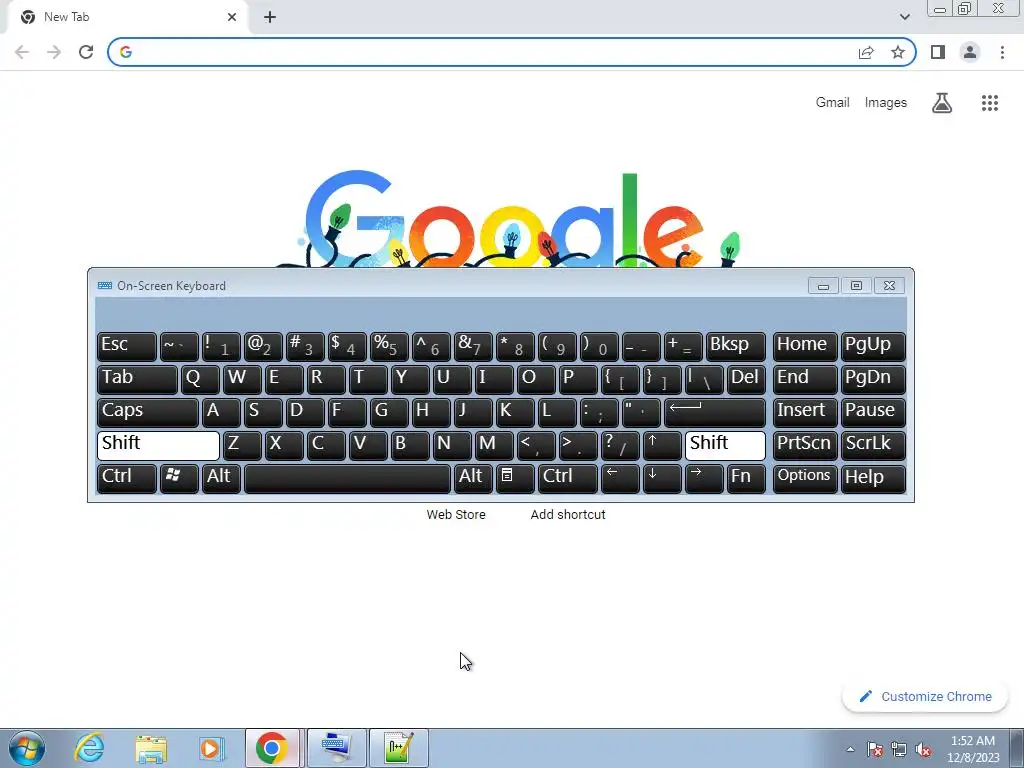
Task: Click the PrtScn key
Action: click(805, 445)
